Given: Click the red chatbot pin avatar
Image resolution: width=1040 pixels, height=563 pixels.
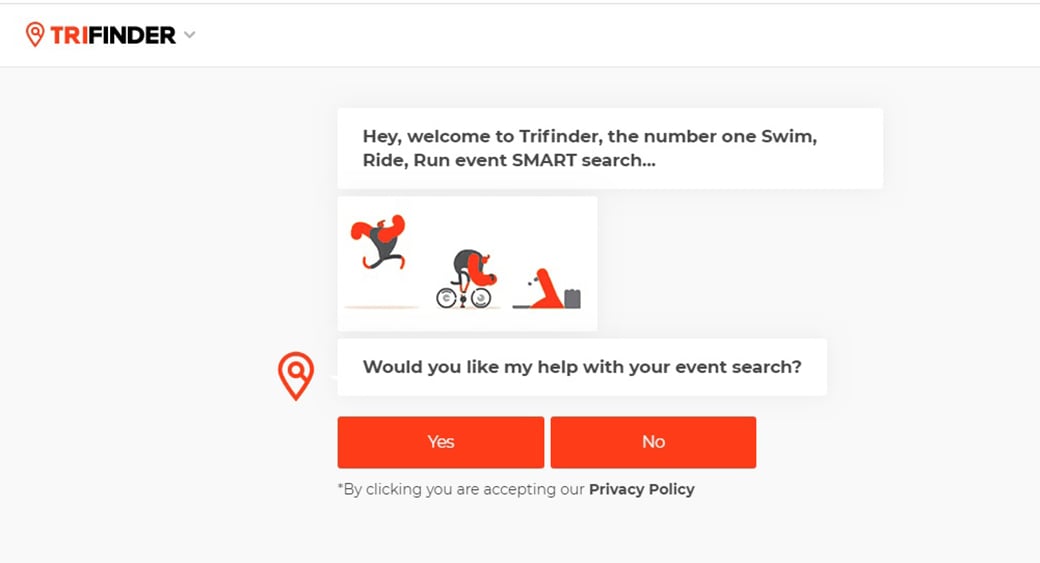Looking at the screenshot, I should [295, 375].
